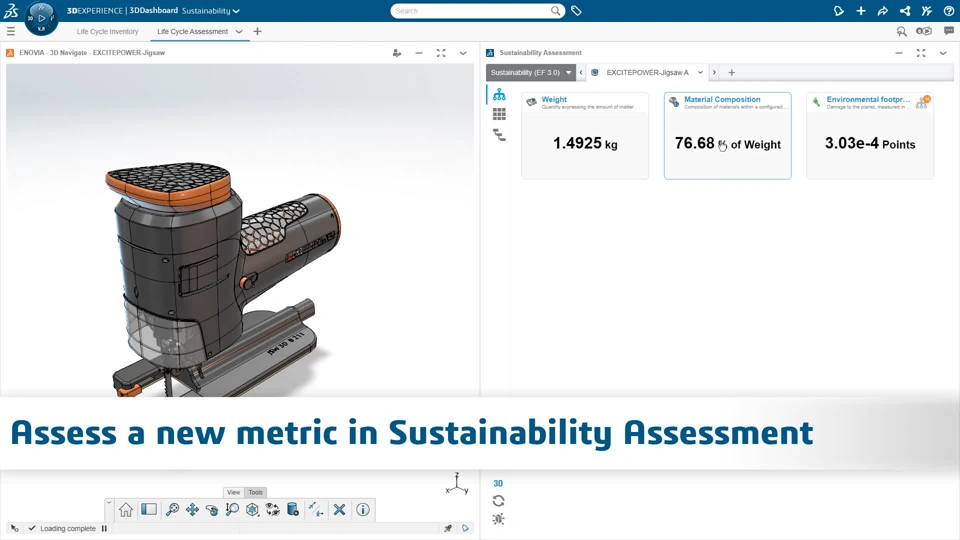
Task: Select the Tools toolbar tab
Action: click(x=255, y=492)
